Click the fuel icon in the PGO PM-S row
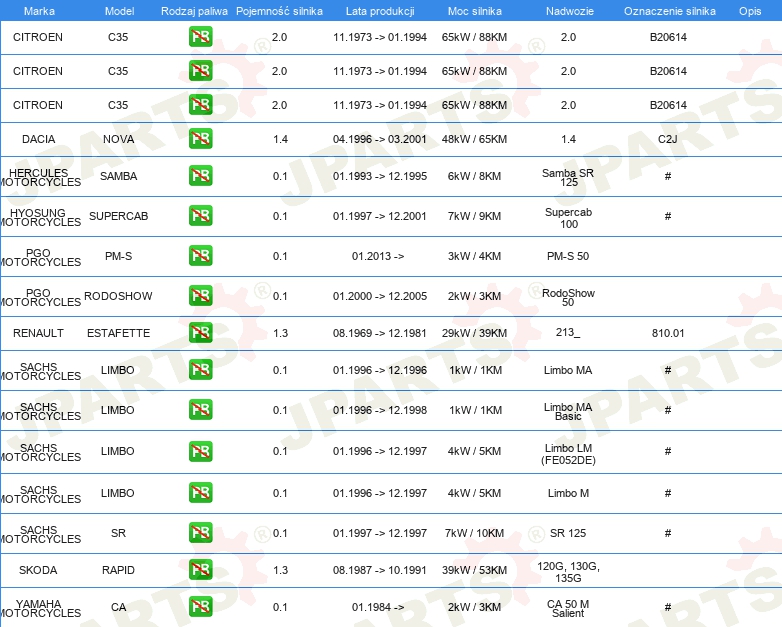Viewport: 782px width, 627px height. 200,255
